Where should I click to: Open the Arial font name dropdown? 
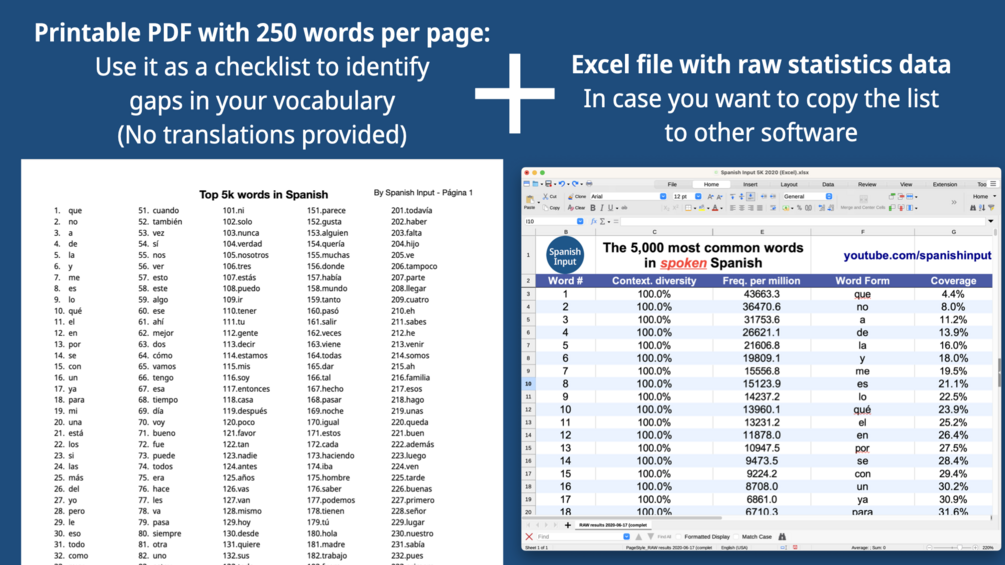[663, 197]
